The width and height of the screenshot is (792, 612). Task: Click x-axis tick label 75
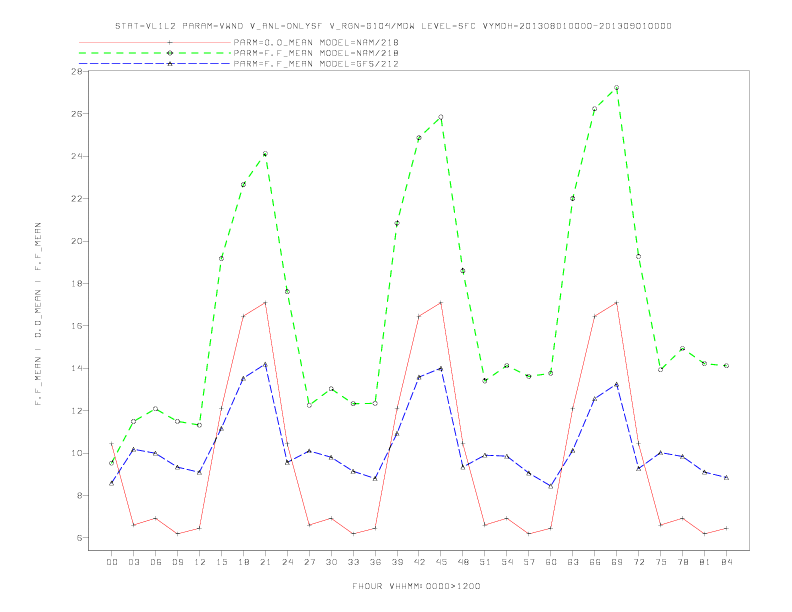(x=661, y=562)
